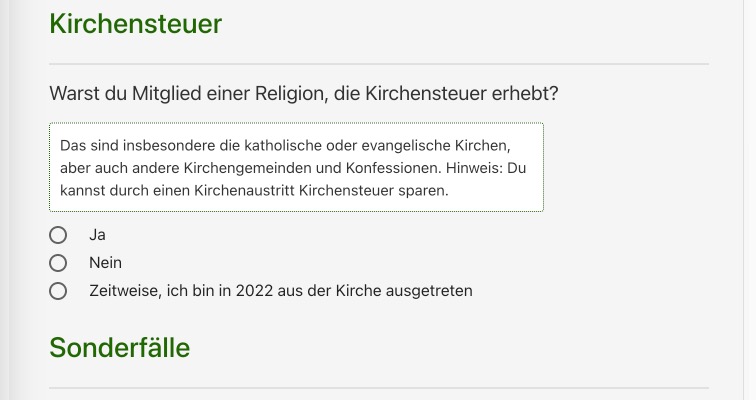Click the divider line below 'Kirchensteuer' heading
Viewport: 756px width, 400px height.
[378, 64]
